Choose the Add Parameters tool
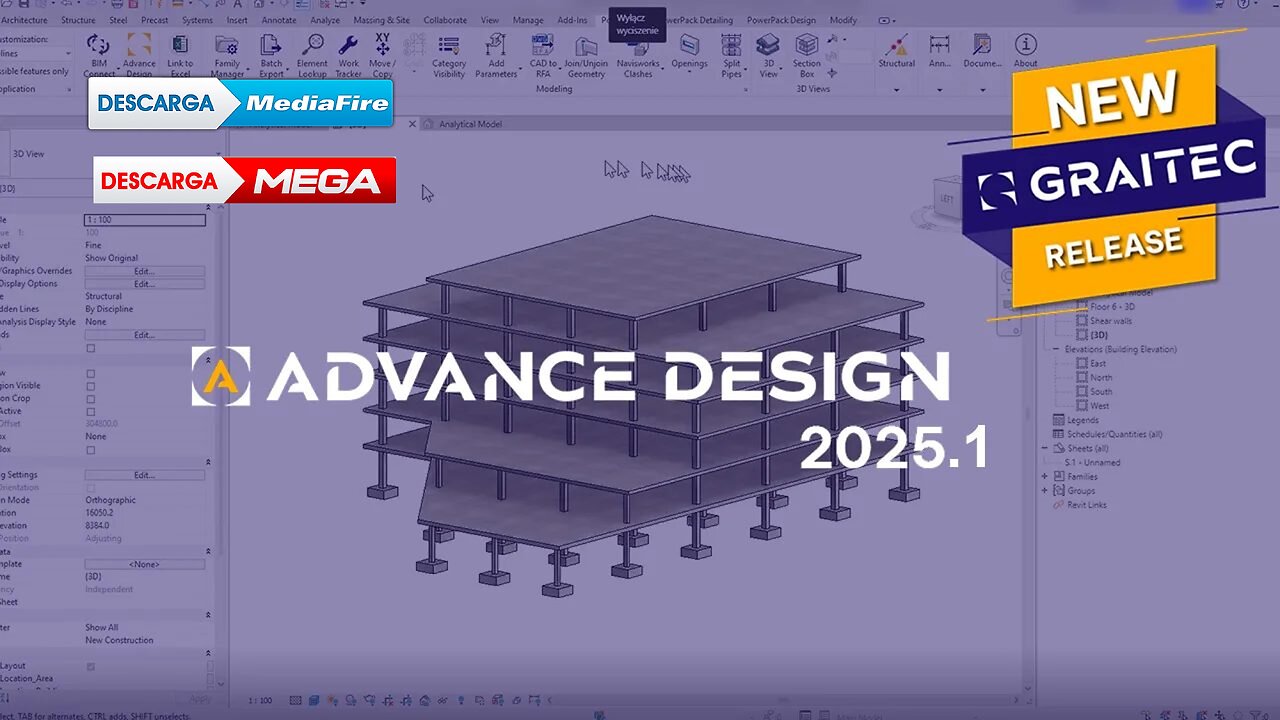 coord(496,55)
